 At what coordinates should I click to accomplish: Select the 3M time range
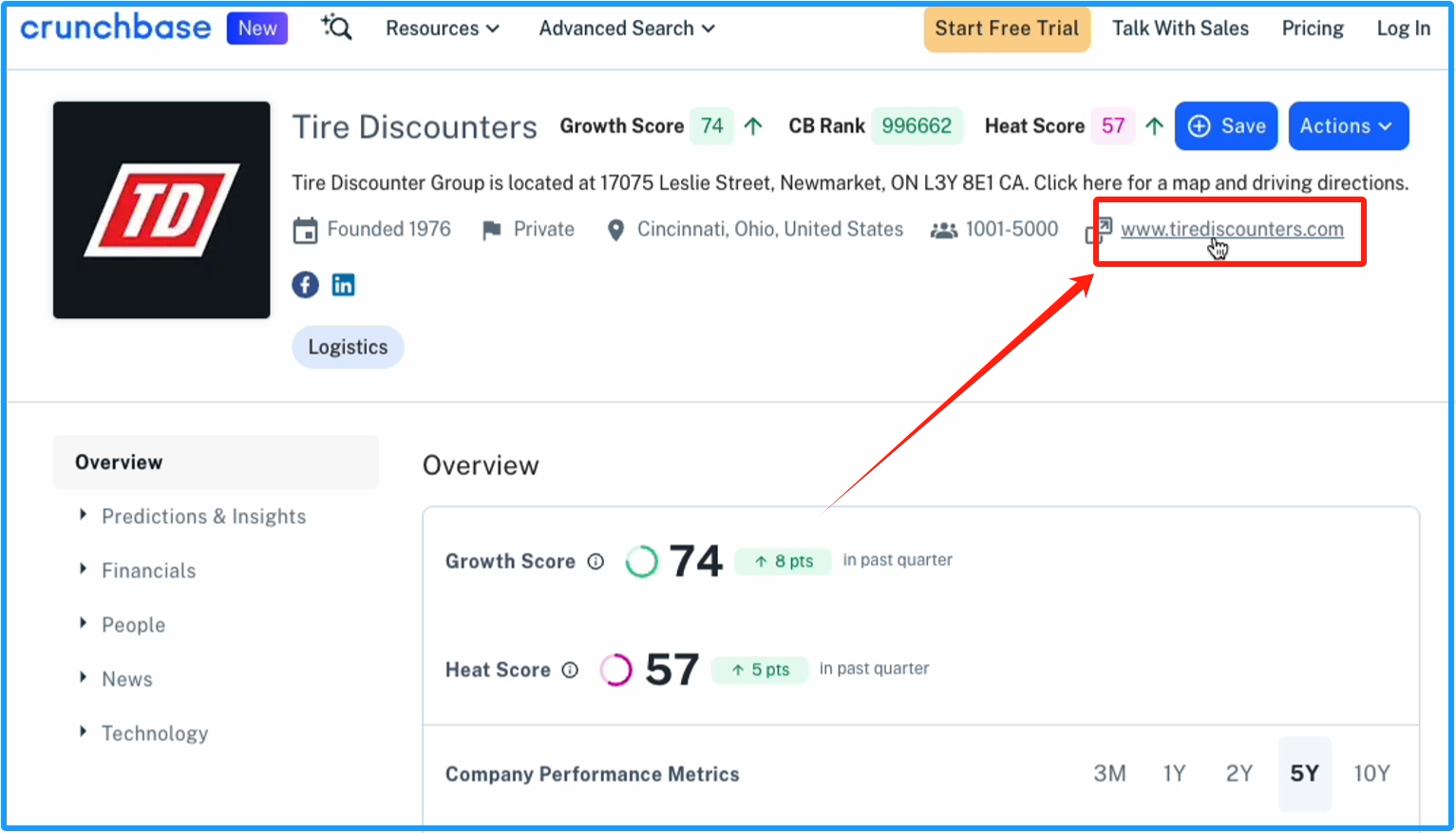click(1109, 773)
